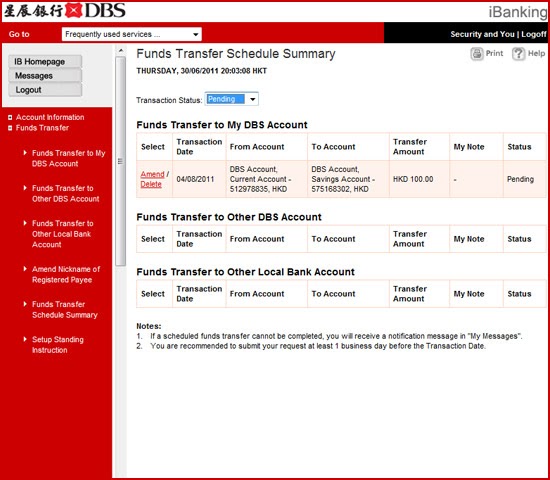Open Setup Standing Instruction
550x480 pixels.
tap(58, 345)
